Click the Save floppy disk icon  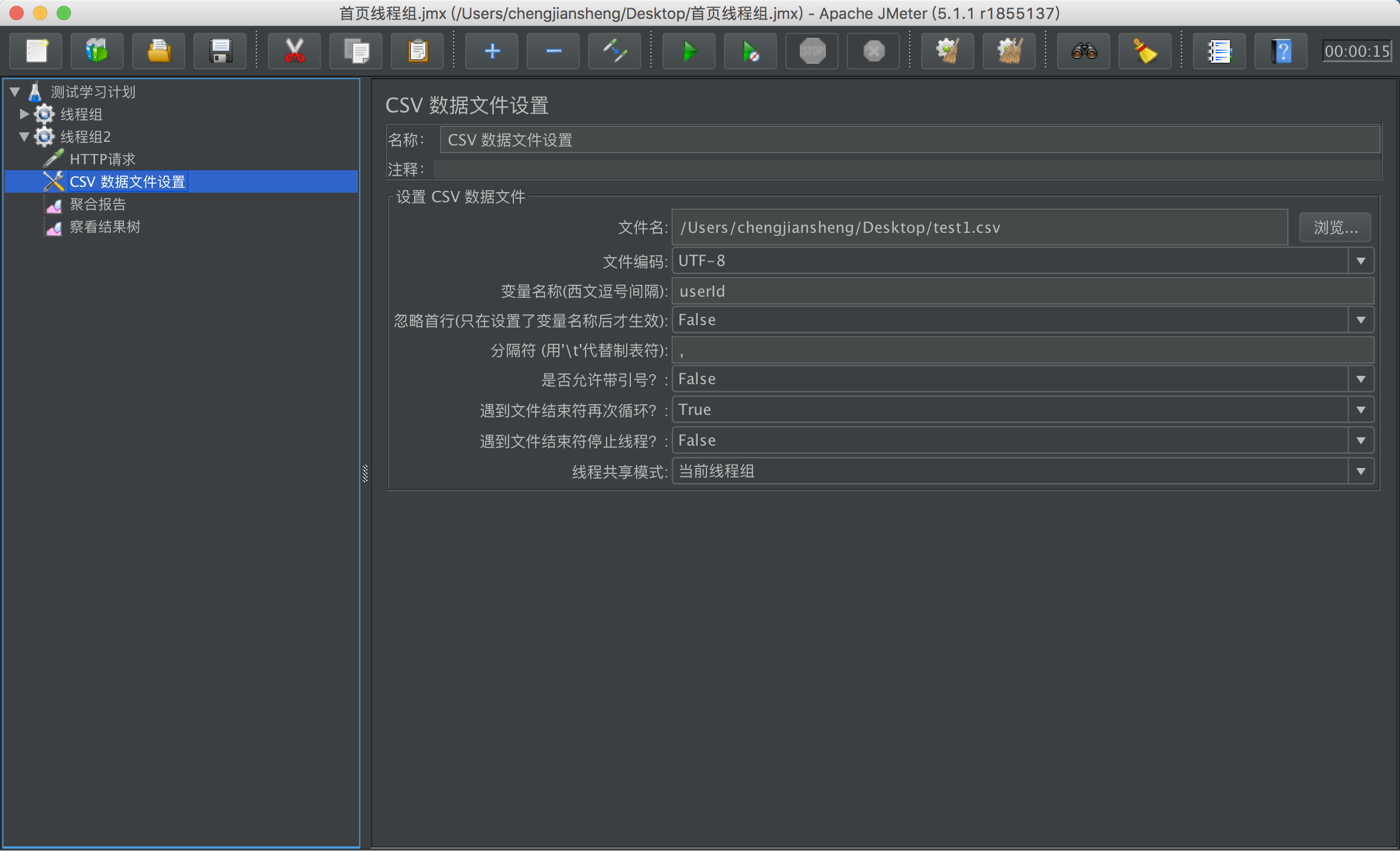coord(220,51)
